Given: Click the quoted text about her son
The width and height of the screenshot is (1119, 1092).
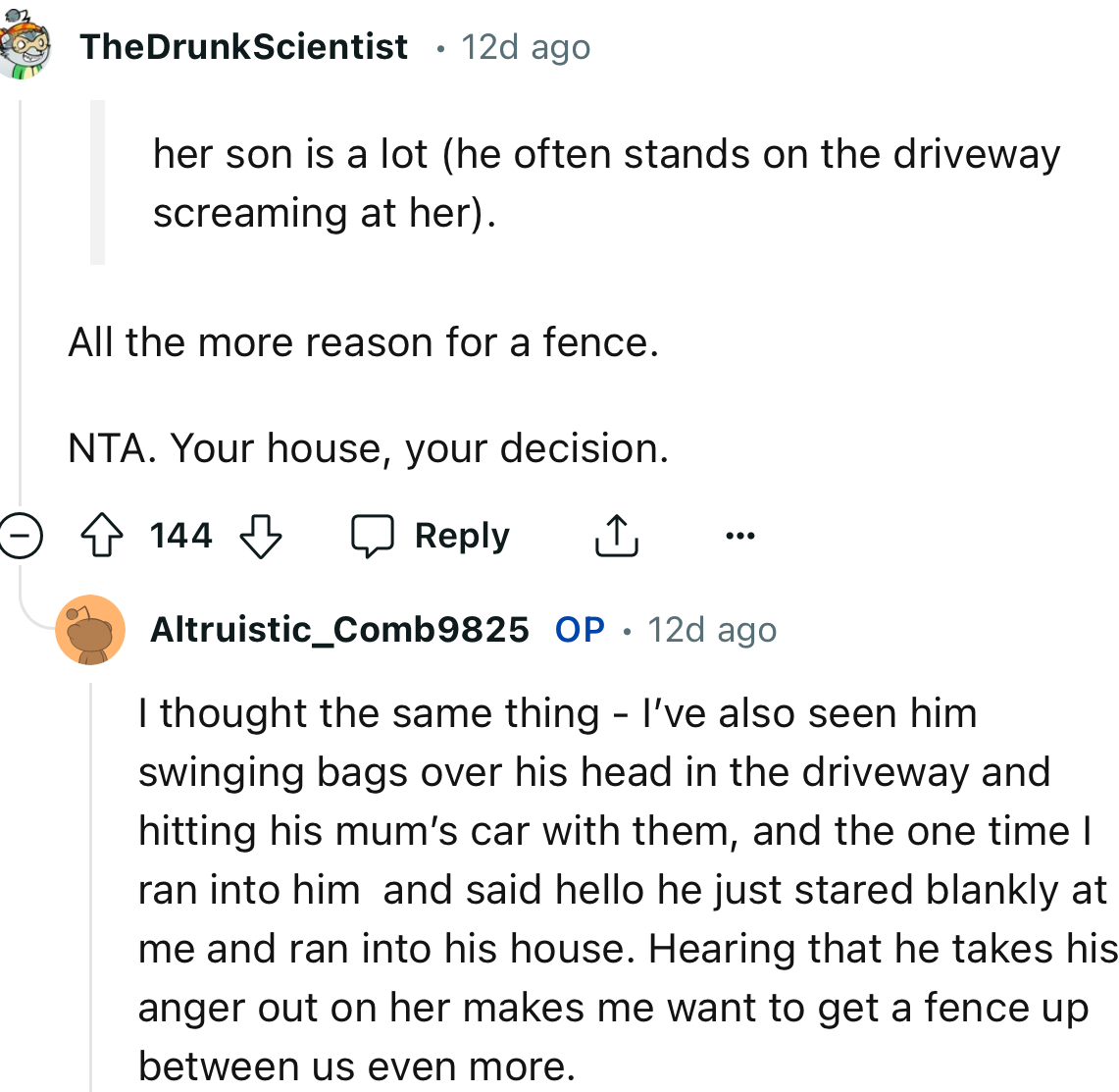Looking at the screenshot, I should [x=606, y=183].
